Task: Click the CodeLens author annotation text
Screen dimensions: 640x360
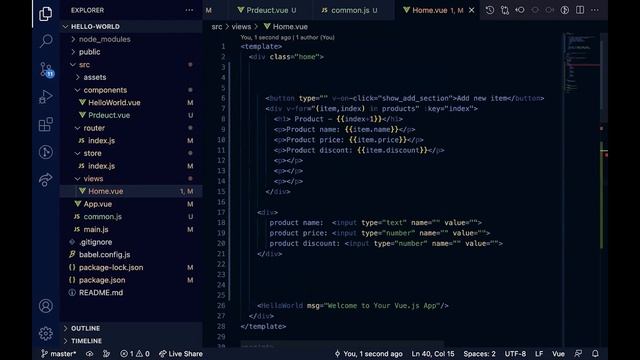Action: coord(287,37)
